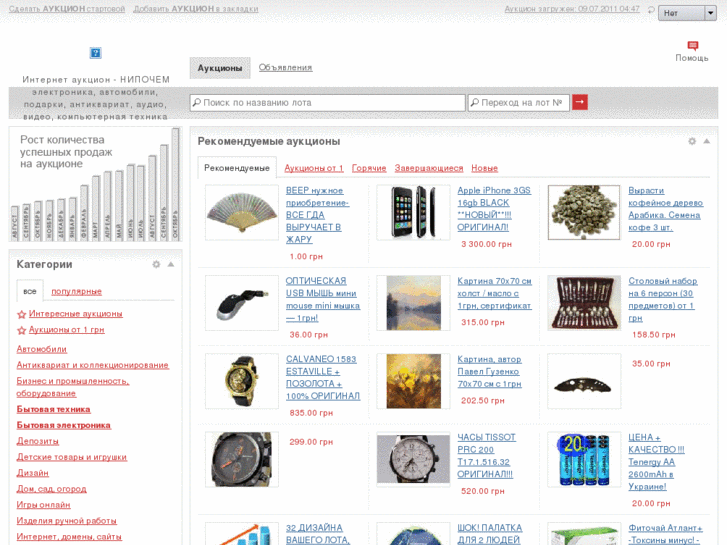
Task: Open the Автомобили category link
Action: tap(42, 349)
